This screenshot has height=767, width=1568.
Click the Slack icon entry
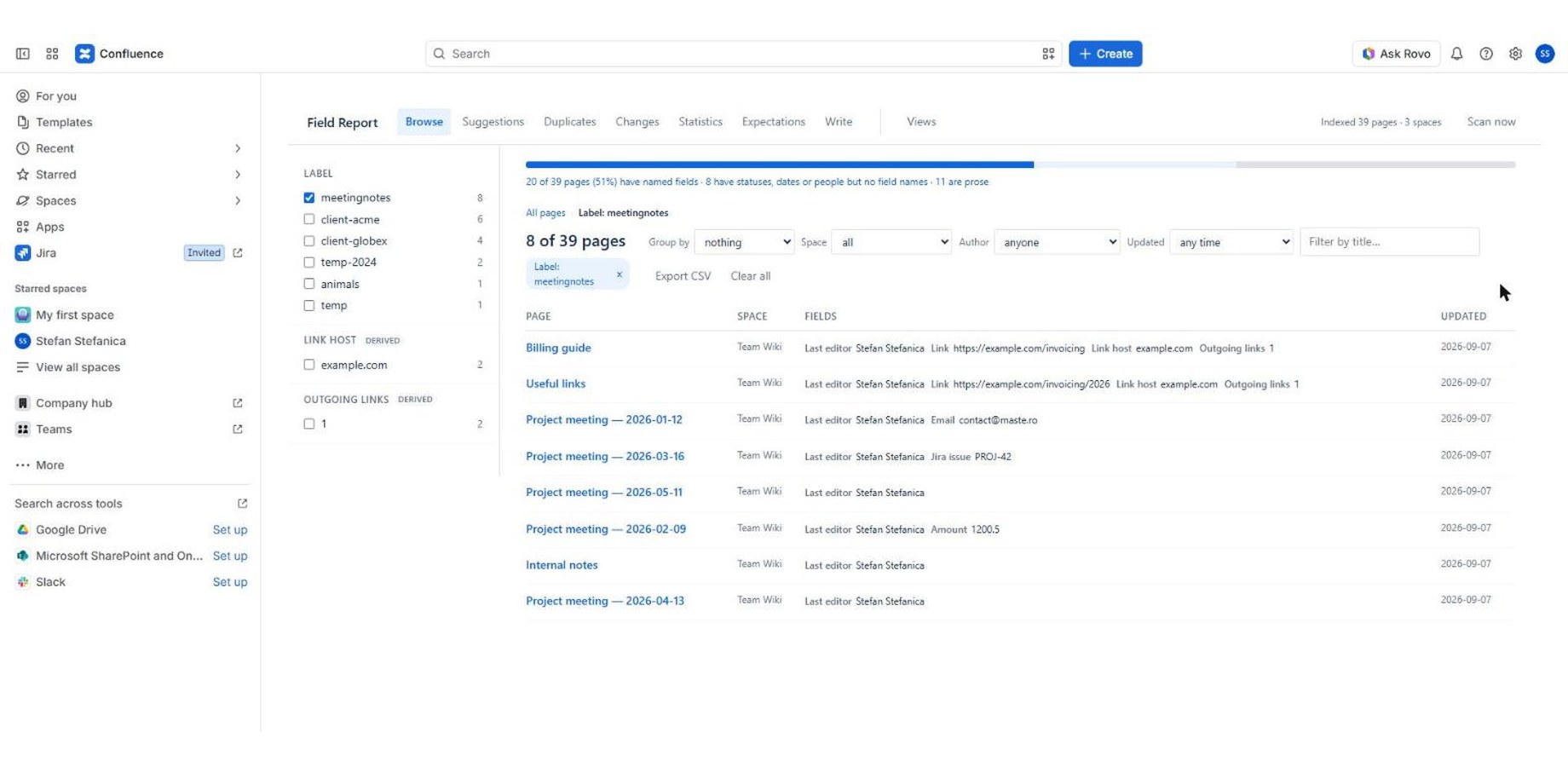(23, 582)
